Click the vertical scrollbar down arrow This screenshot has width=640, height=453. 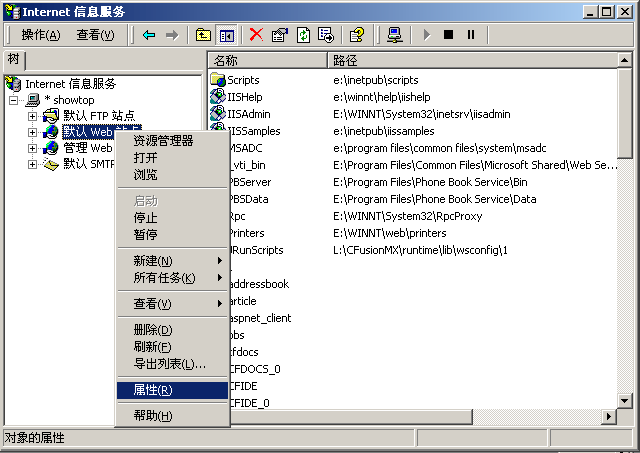click(x=625, y=398)
